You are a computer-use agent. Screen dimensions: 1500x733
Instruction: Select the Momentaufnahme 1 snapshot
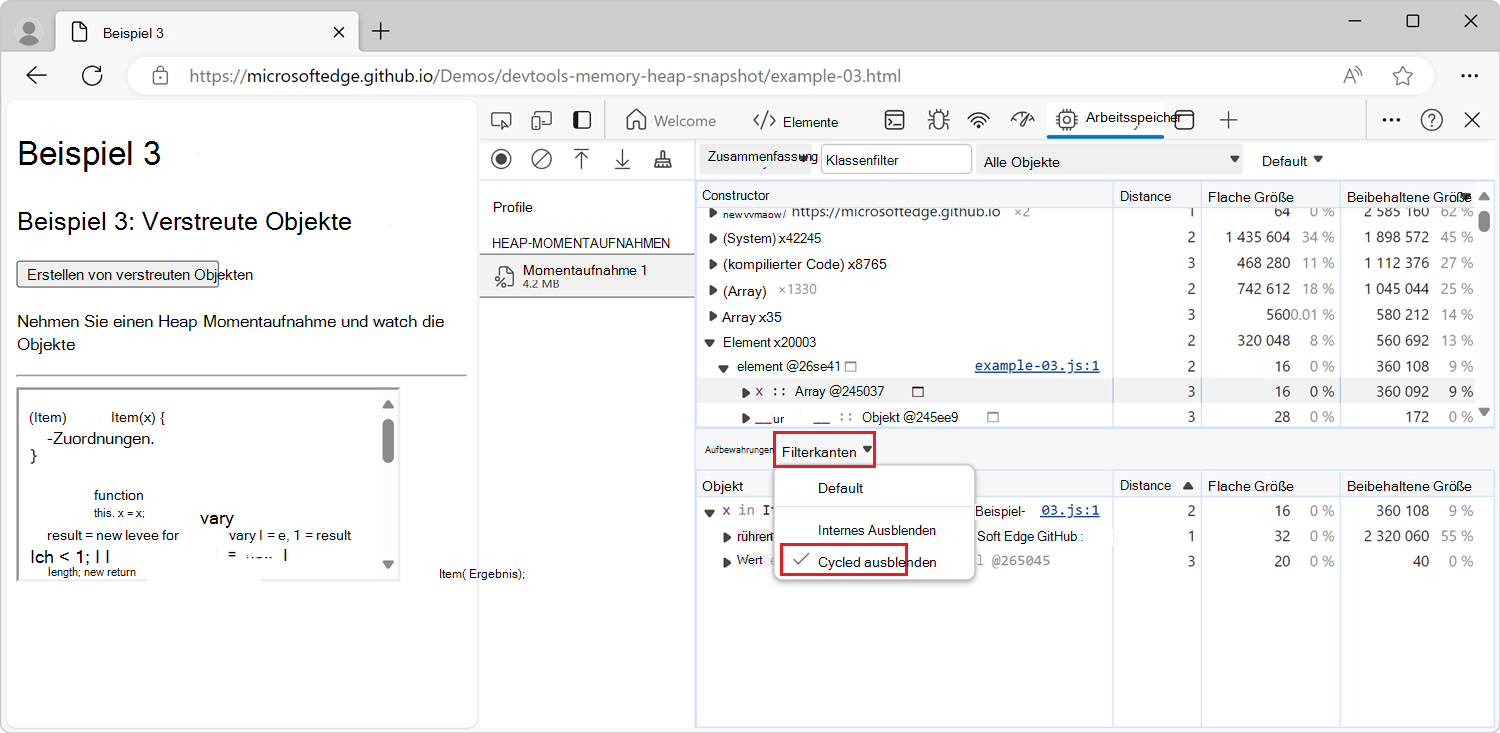587,276
